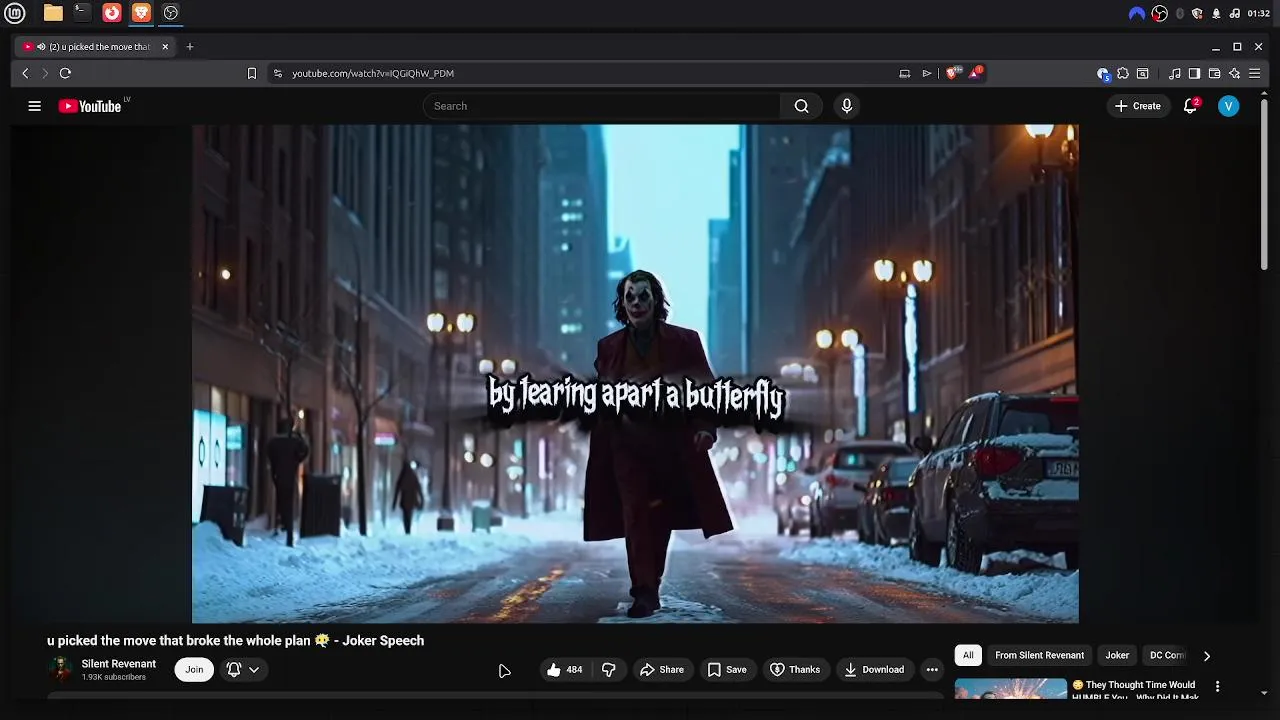The height and width of the screenshot is (720, 1280).
Task: Click the video player to pause
Action: [635, 374]
